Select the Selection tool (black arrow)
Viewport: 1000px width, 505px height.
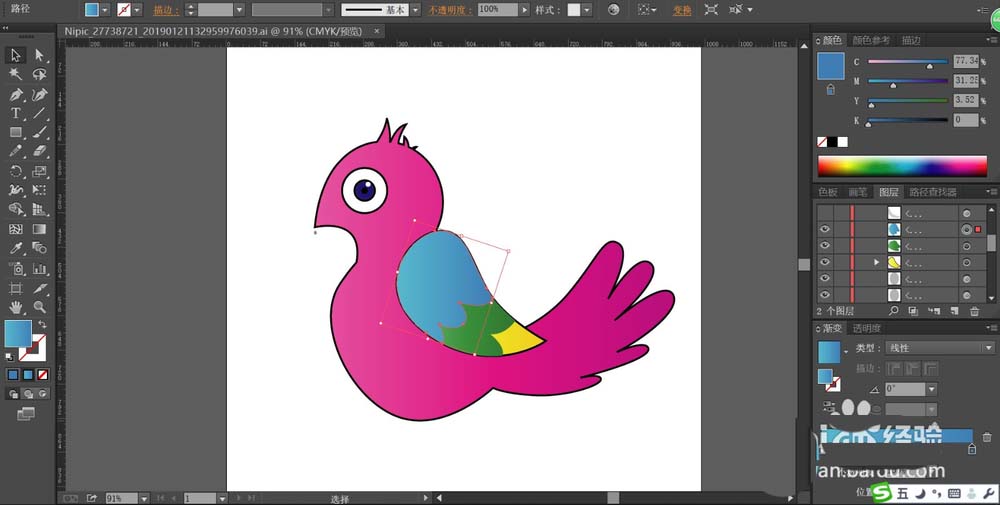point(16,55)
